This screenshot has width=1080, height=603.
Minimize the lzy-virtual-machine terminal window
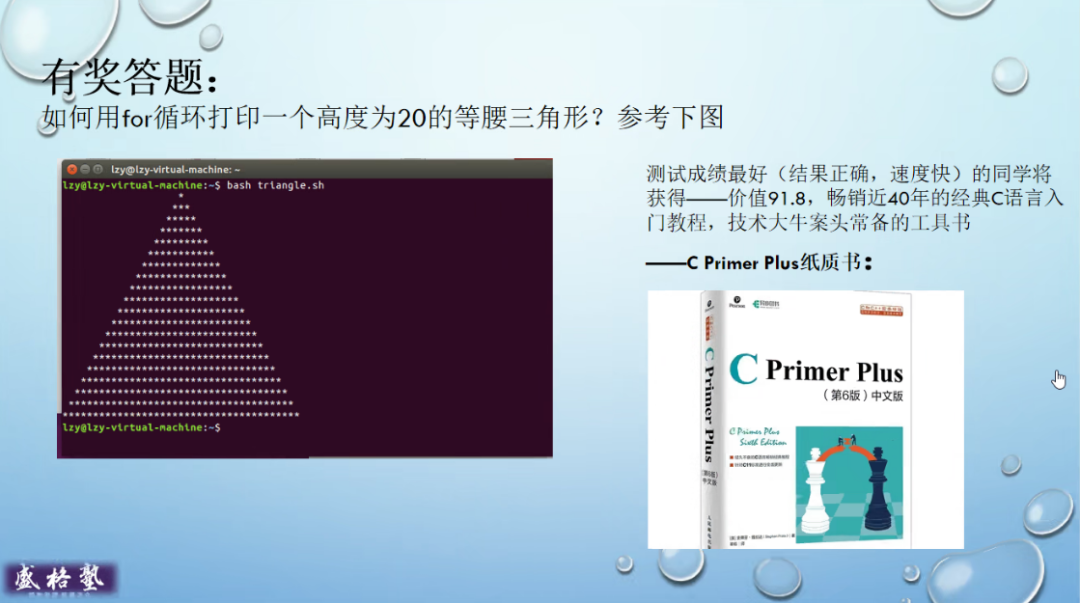click(x=85, y=169)
